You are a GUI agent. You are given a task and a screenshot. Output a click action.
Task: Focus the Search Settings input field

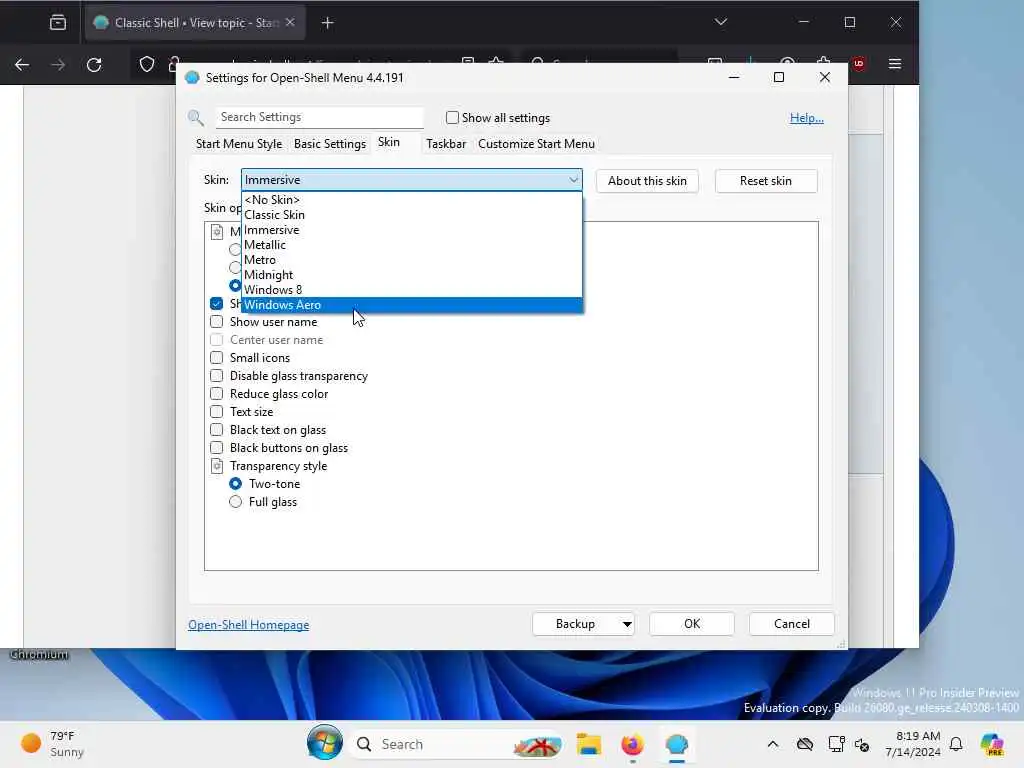pos(319,118)
